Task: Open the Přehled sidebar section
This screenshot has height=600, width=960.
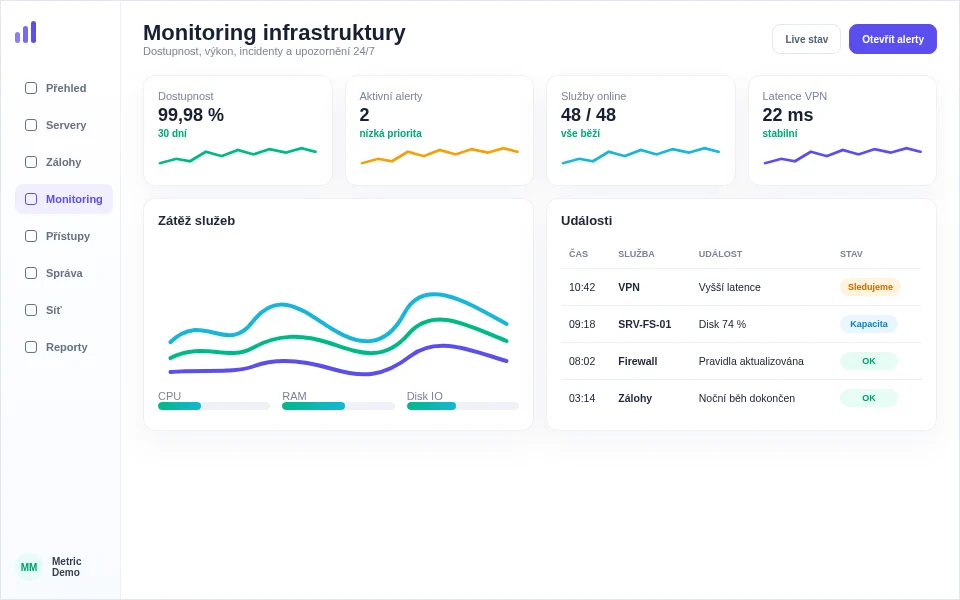Action: pos(64,88)
